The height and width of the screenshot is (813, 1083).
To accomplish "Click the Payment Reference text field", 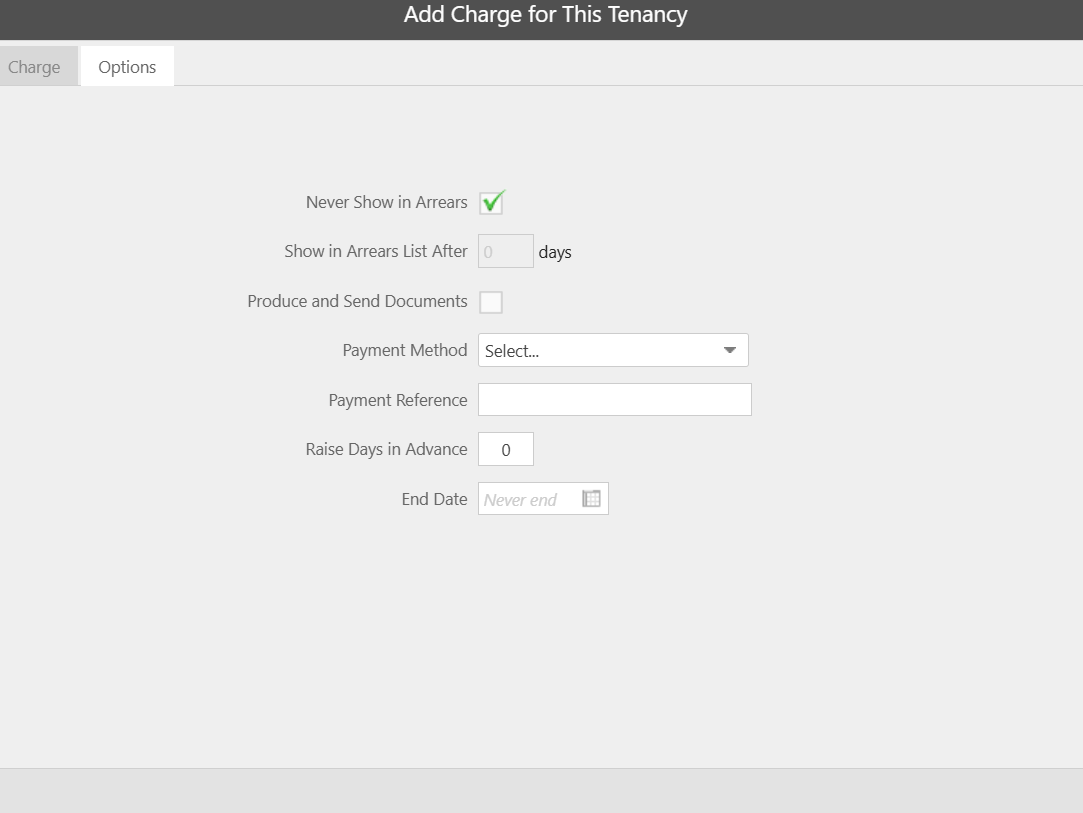I will (x=615, y=400).
